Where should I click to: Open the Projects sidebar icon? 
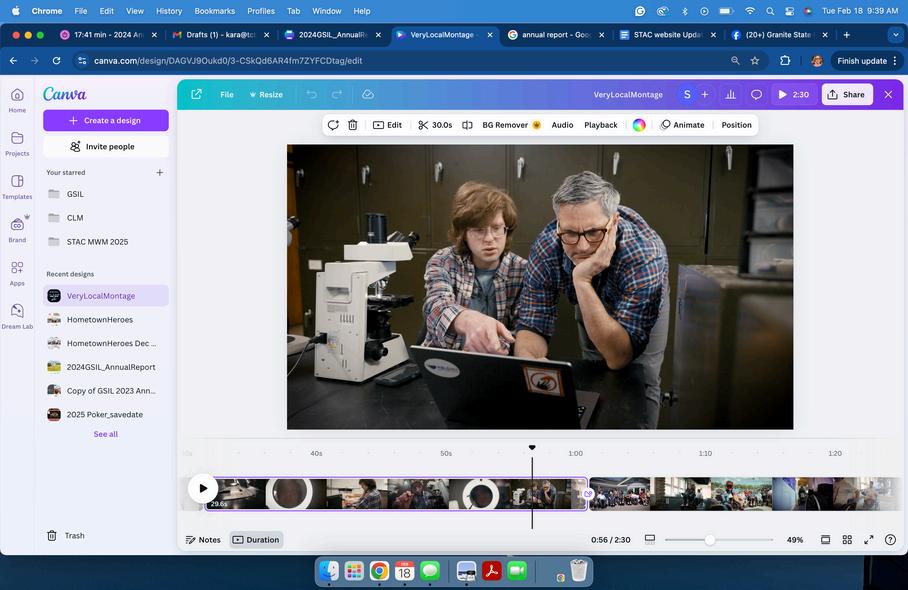coord(17,144)
